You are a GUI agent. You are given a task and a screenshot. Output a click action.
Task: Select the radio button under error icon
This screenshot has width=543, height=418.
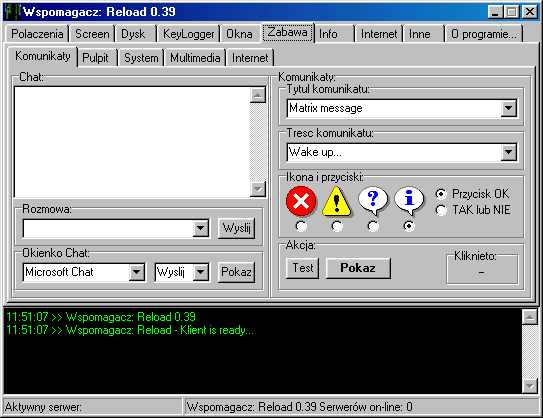point(301,226)
